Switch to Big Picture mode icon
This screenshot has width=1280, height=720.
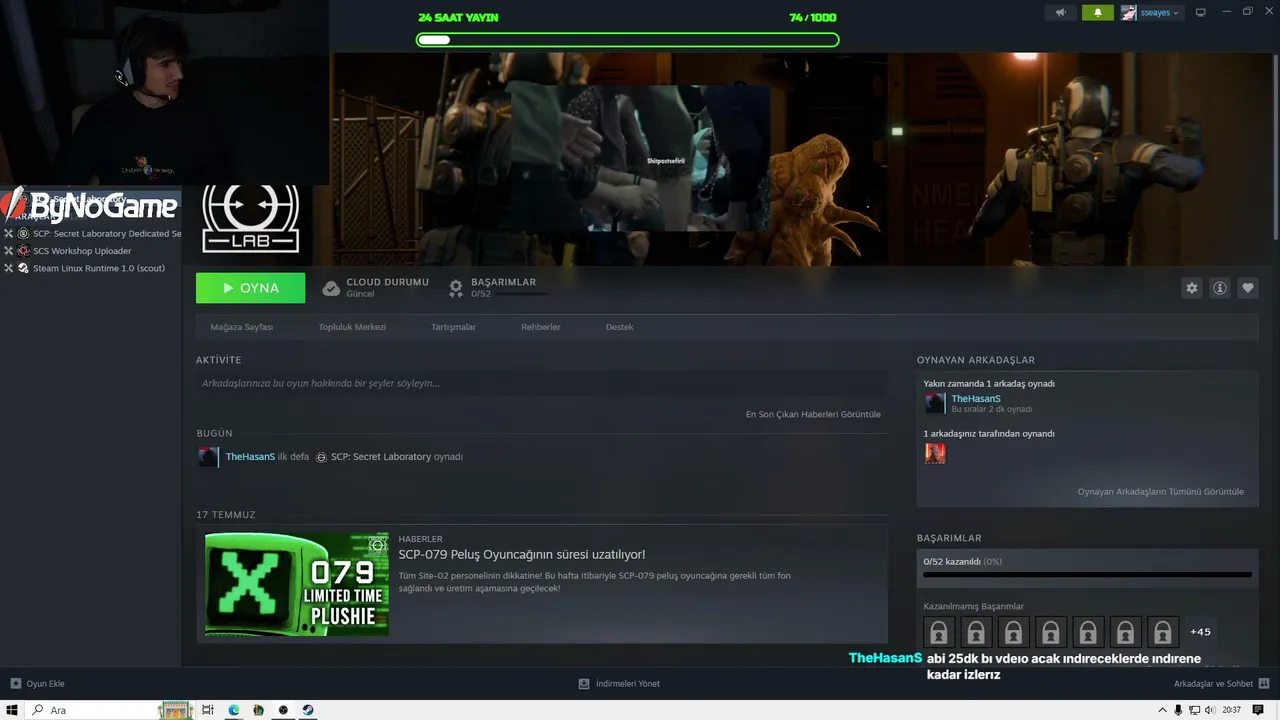1201,13
